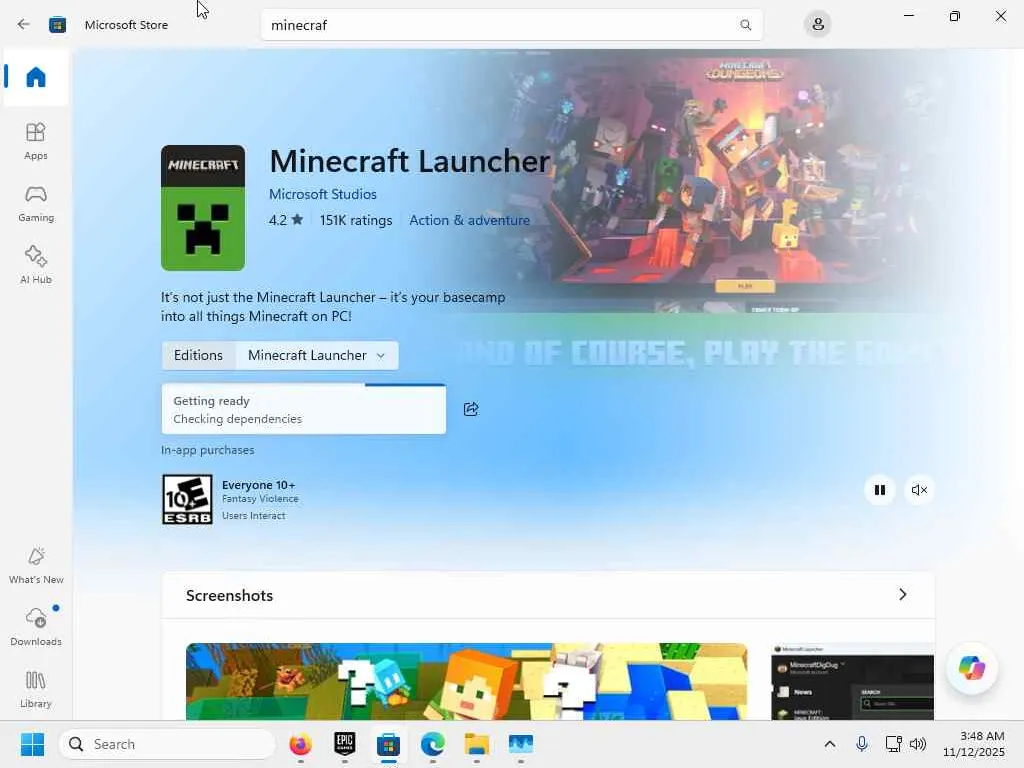Click the Fantasy Violence descriptor
This screenshot has width=1024, height=768.
[x=260, y=498]
